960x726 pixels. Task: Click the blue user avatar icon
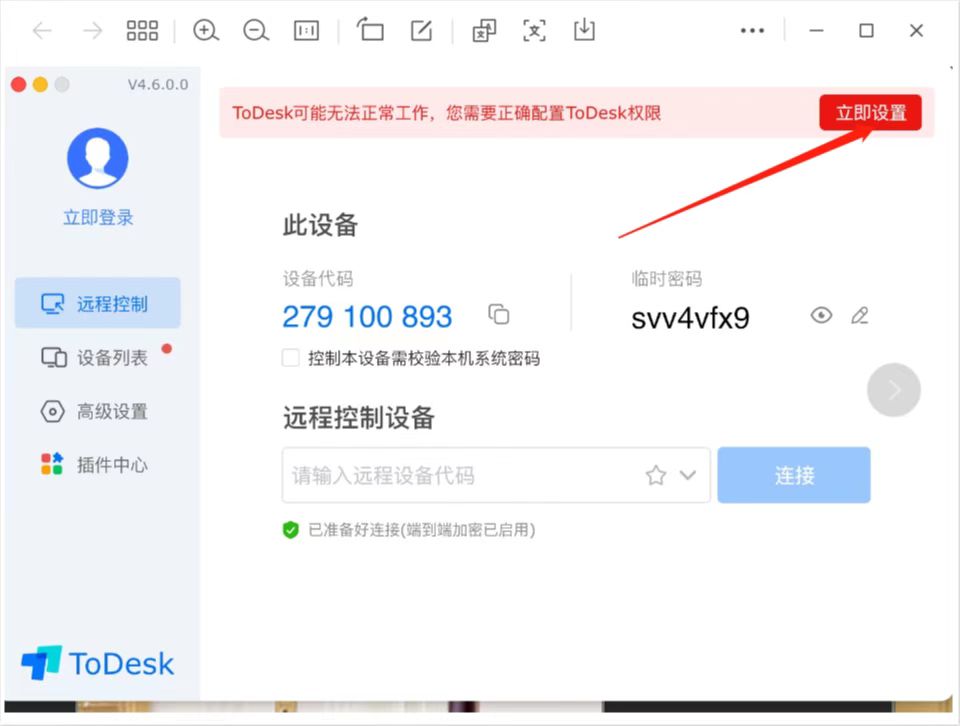tap(97, 158)
